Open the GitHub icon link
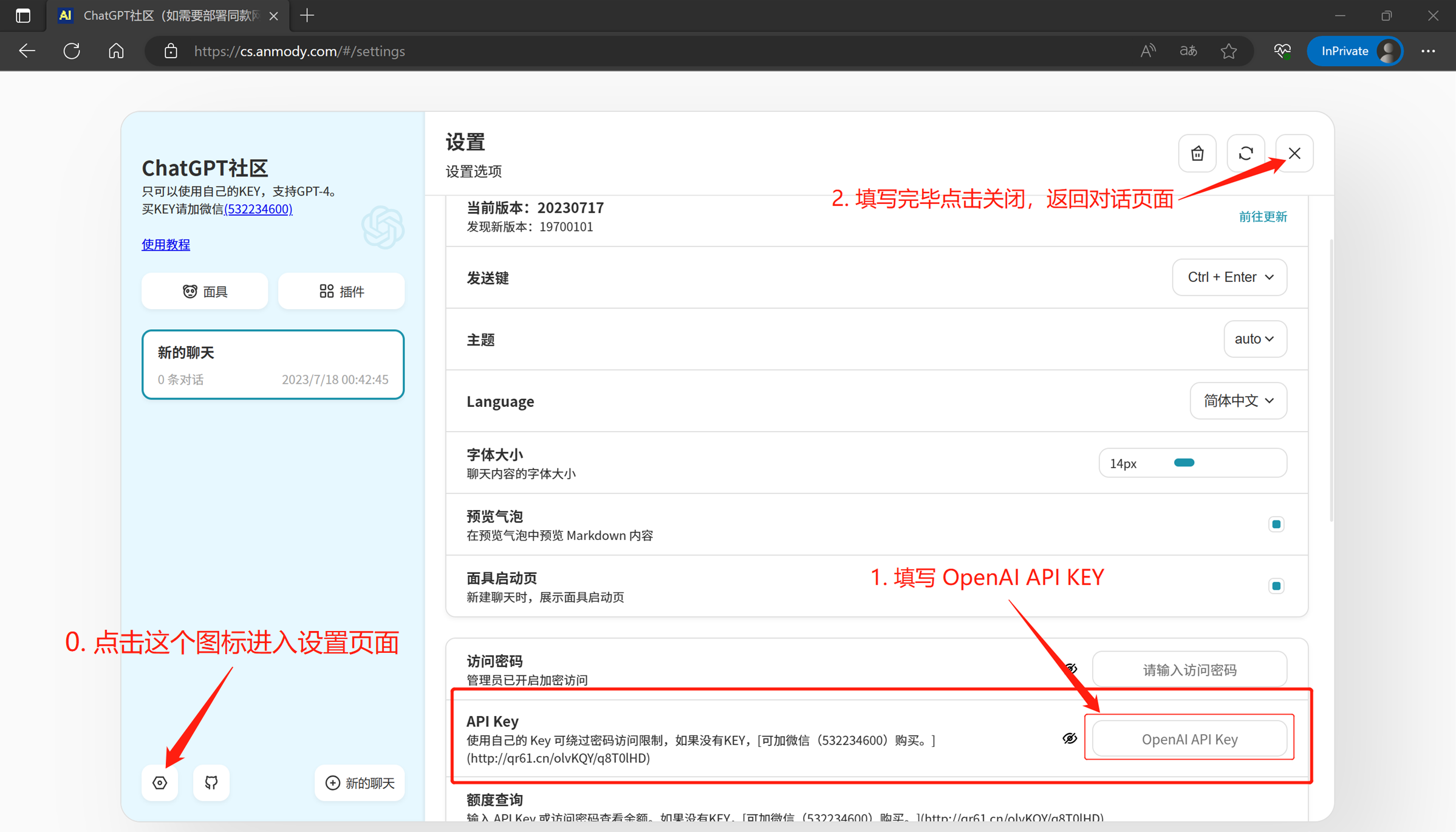The height and width of the screenshot is (832, 1456). 211,782
